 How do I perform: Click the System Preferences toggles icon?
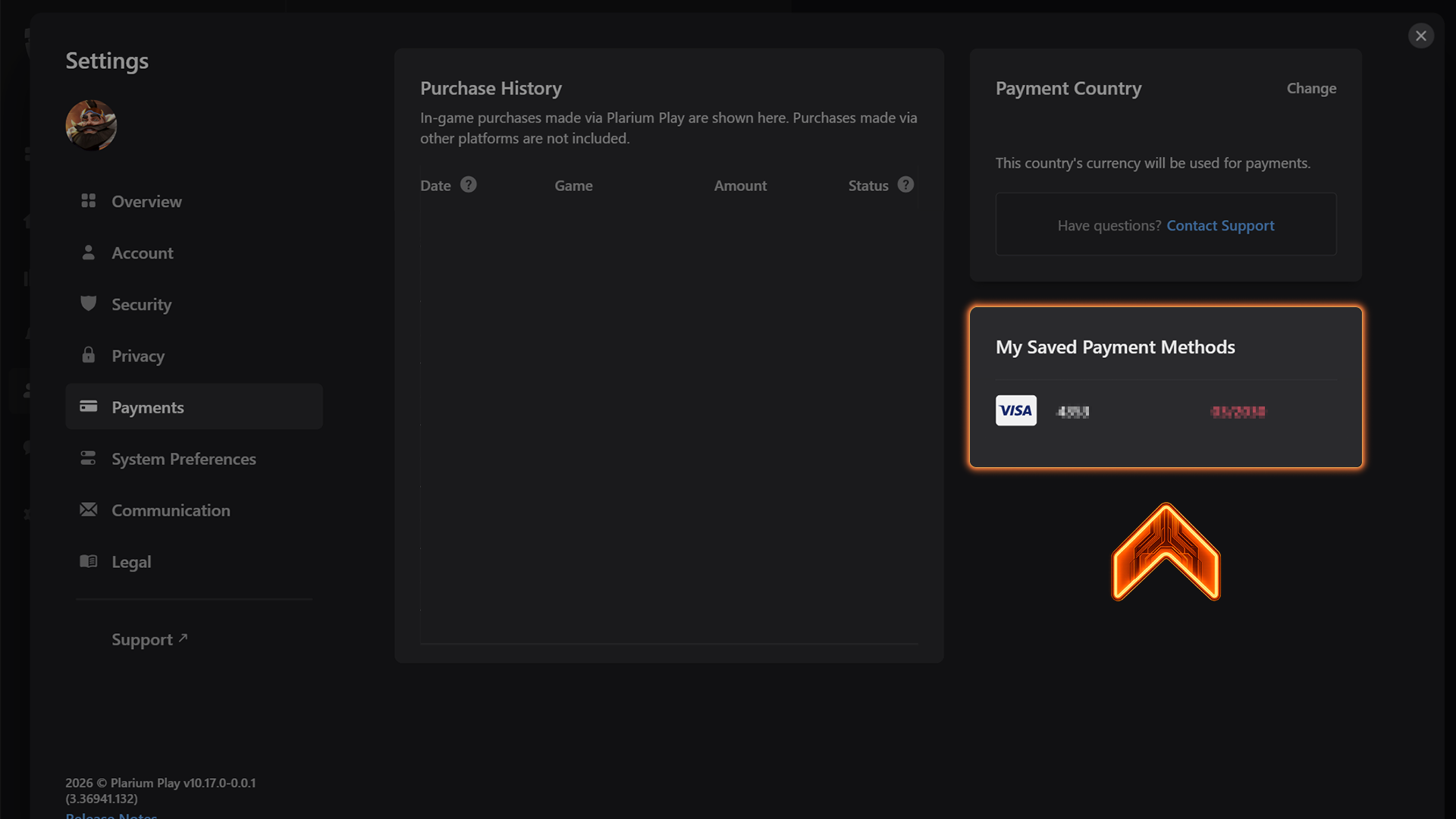[89, 458]
